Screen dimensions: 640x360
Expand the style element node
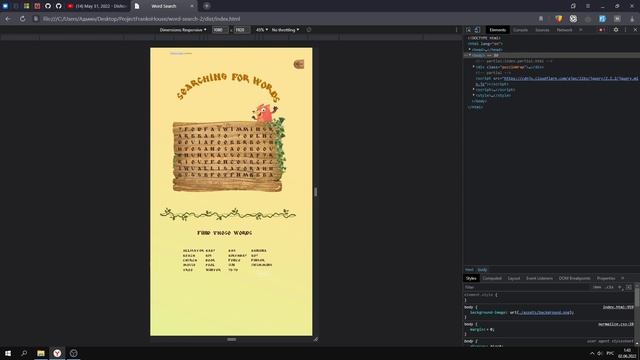coord(474,95)
